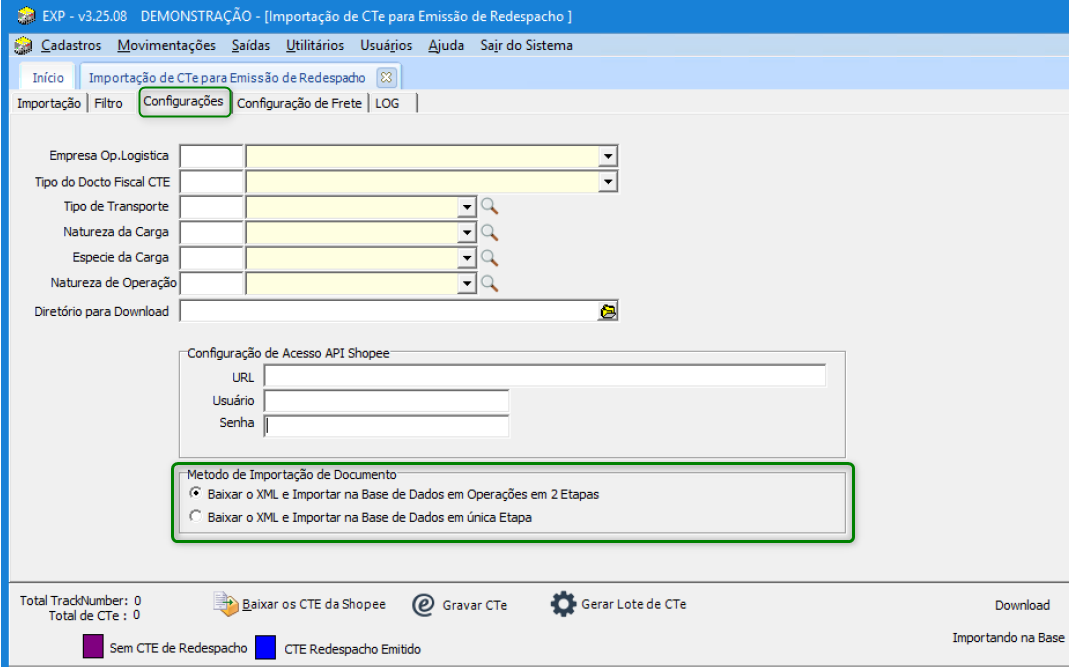The image size is (1069, 668).
Task: Expand the Empresa Op.Logistica dropdown
Action: (x=607, y=156)
